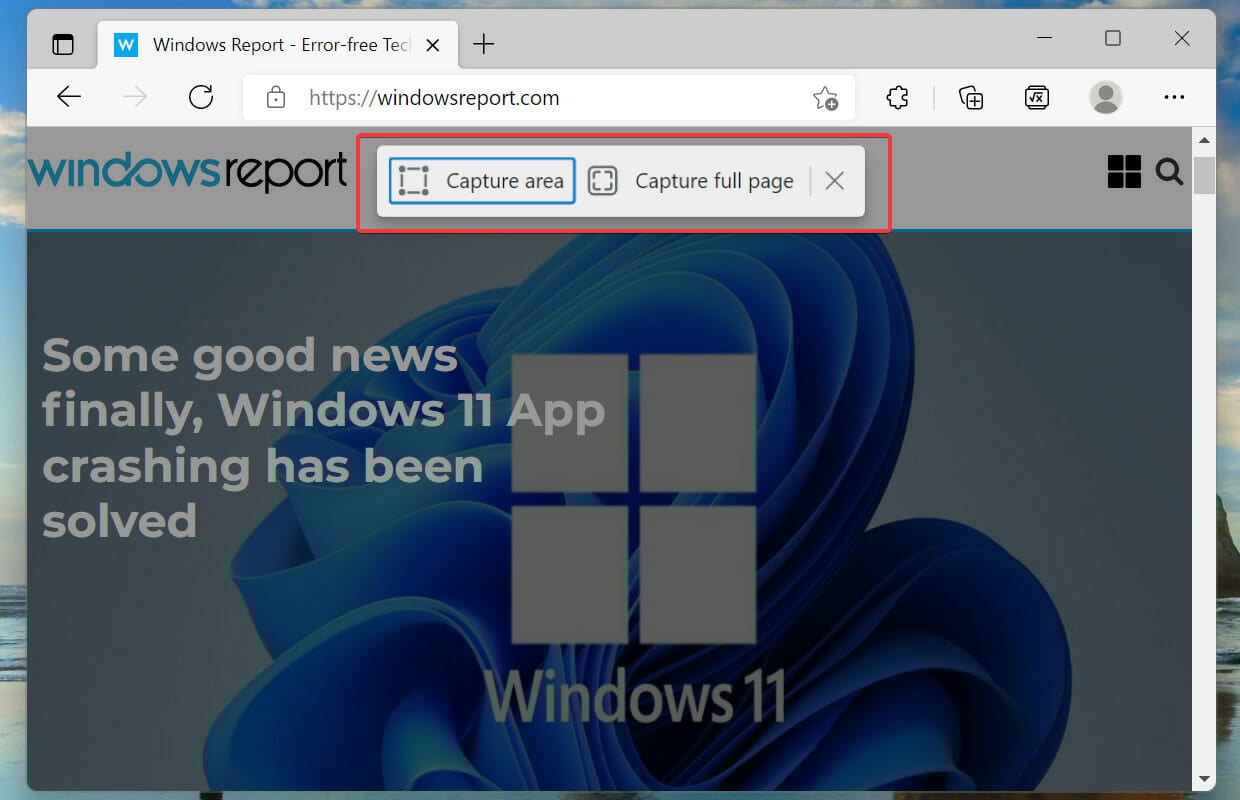Click the address bar URL field
The image size is (1240, 800).
[x=550, y=98]
